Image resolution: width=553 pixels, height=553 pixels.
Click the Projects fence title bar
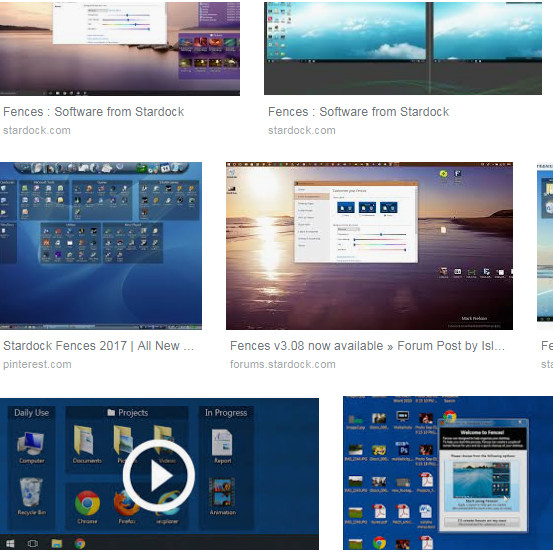click(127, 413)
